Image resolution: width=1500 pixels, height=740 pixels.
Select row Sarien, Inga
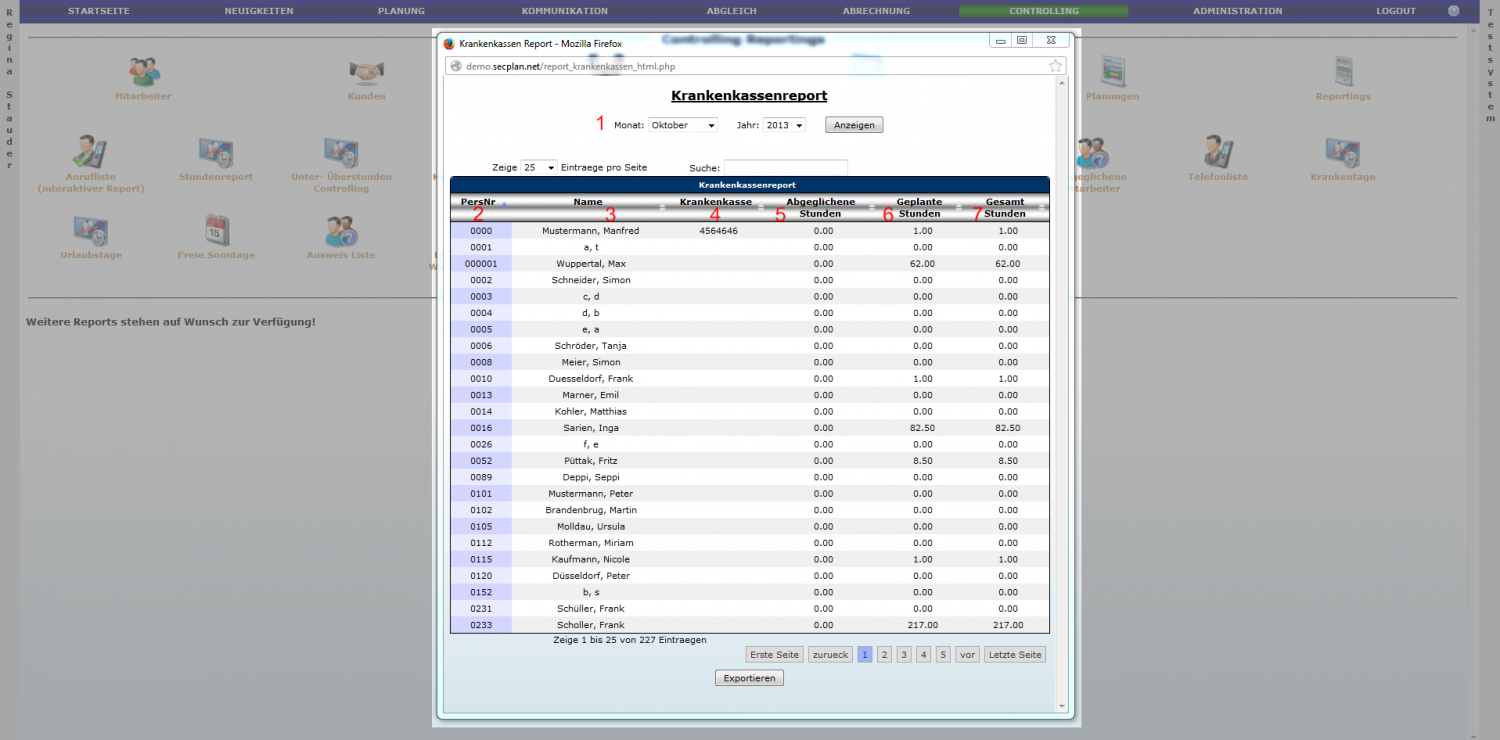click(750, 428)
